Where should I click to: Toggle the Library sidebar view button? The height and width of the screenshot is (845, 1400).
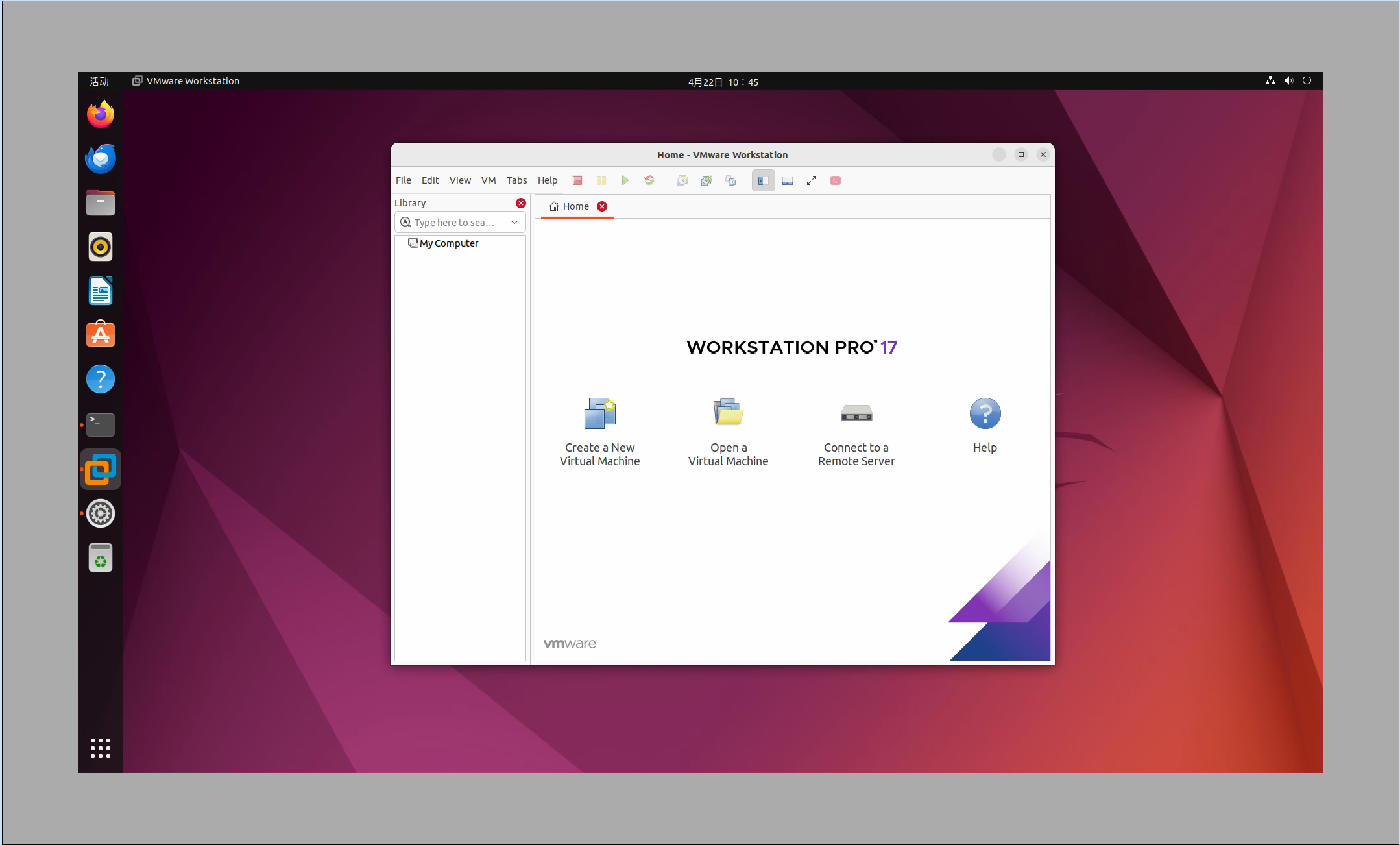coord(764,180)
